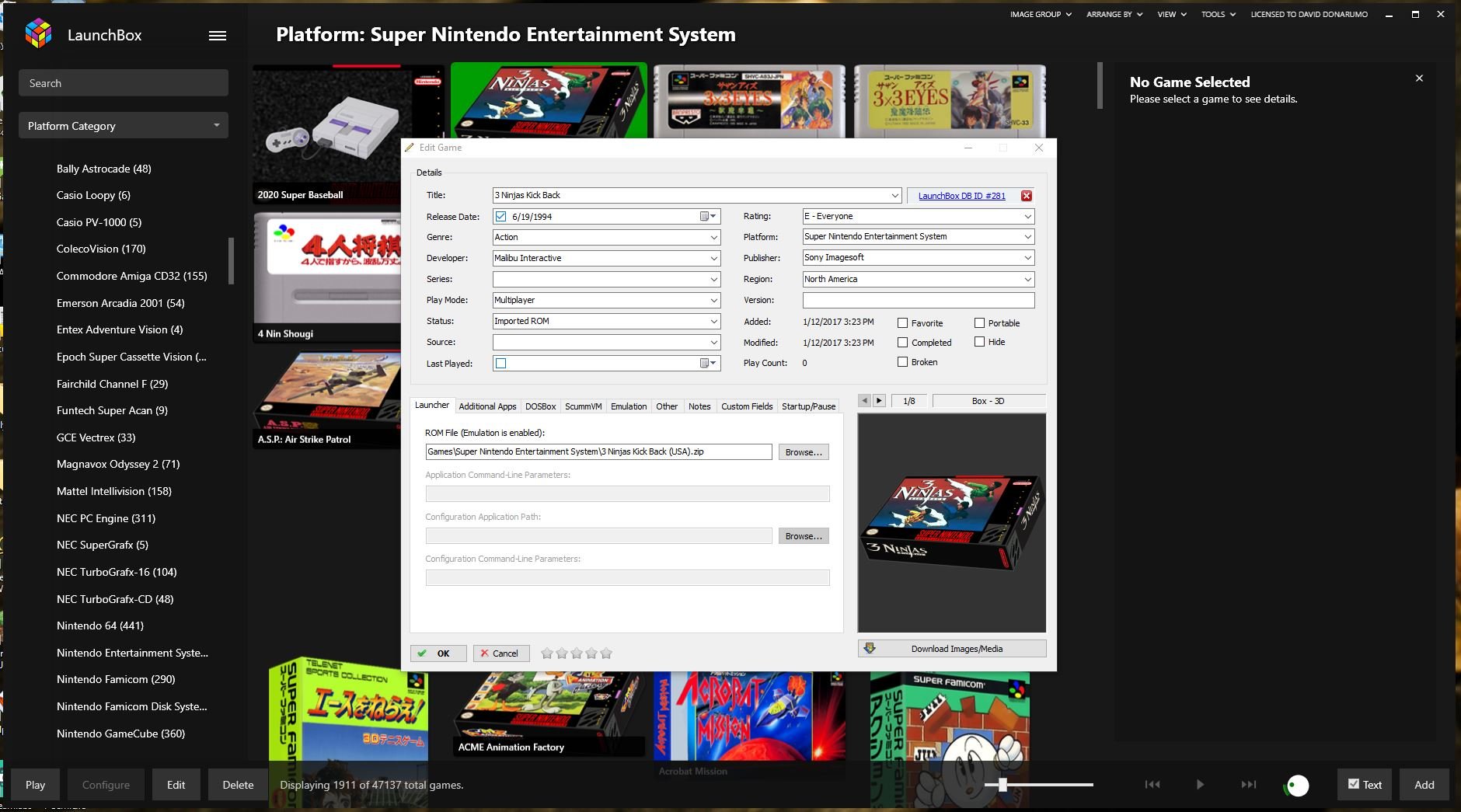Switch to the Additional Apps tab
The height and width of the screenshot is (812, 1461).
(x=487, y=406)
